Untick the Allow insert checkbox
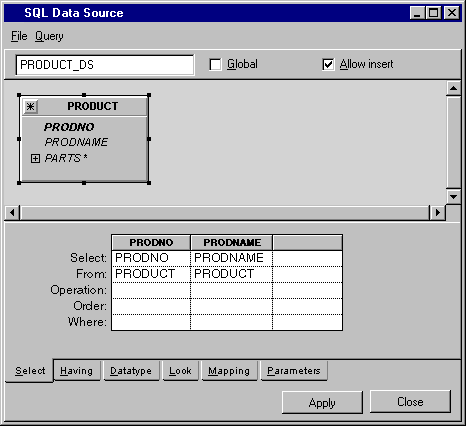The width and height of the screenshot is (466, 426). pyautogui.click(x=328, y=64)
